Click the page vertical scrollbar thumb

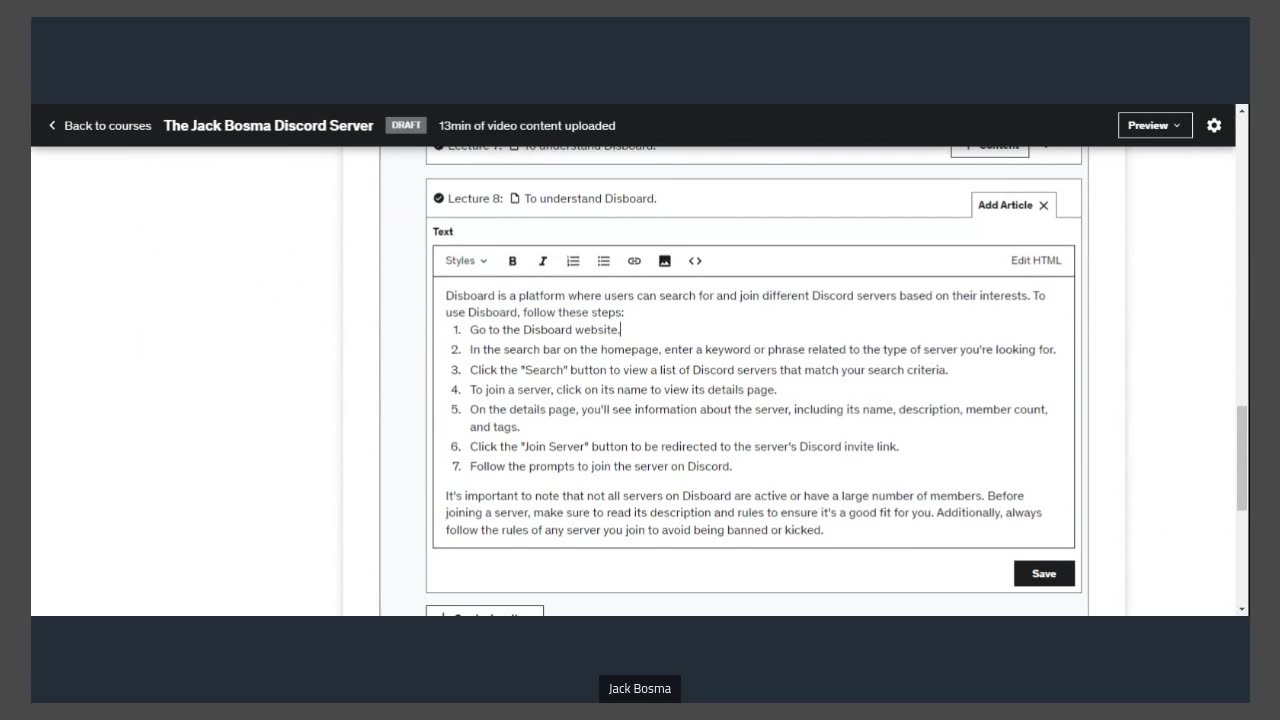(1242, 458)
